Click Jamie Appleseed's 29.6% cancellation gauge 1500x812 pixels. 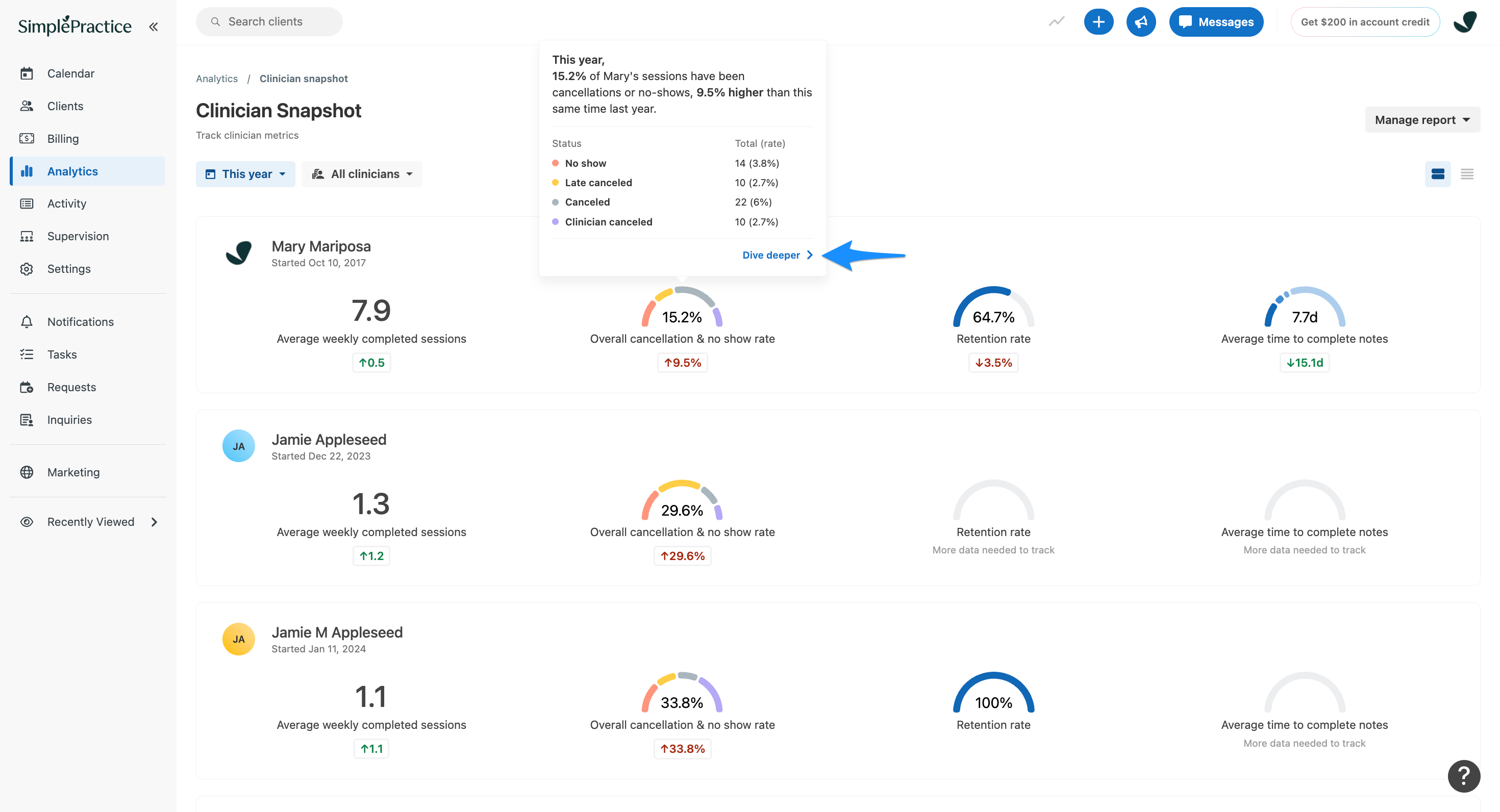coord(682,500)
